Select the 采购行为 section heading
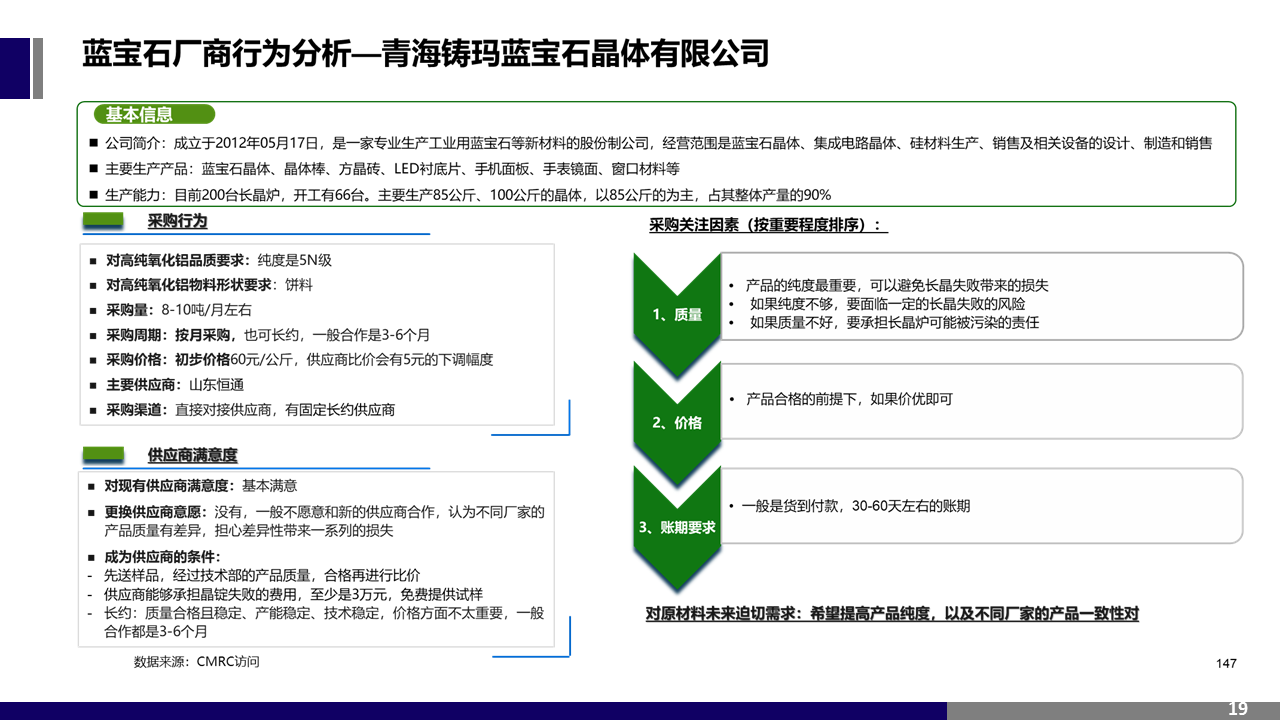 177,221
